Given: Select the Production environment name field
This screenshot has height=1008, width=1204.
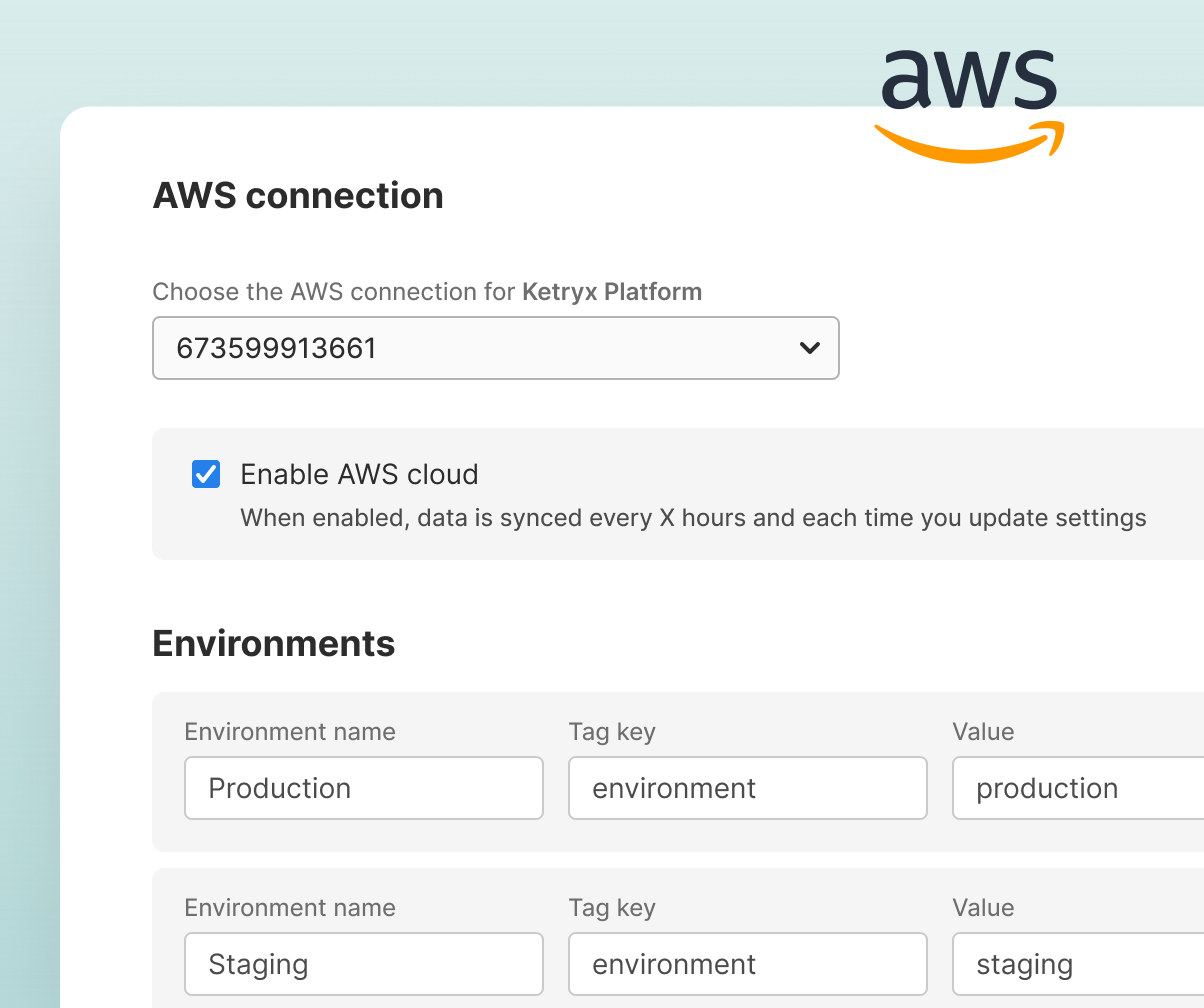Looking at the screenshot, I should coord(364,788).
